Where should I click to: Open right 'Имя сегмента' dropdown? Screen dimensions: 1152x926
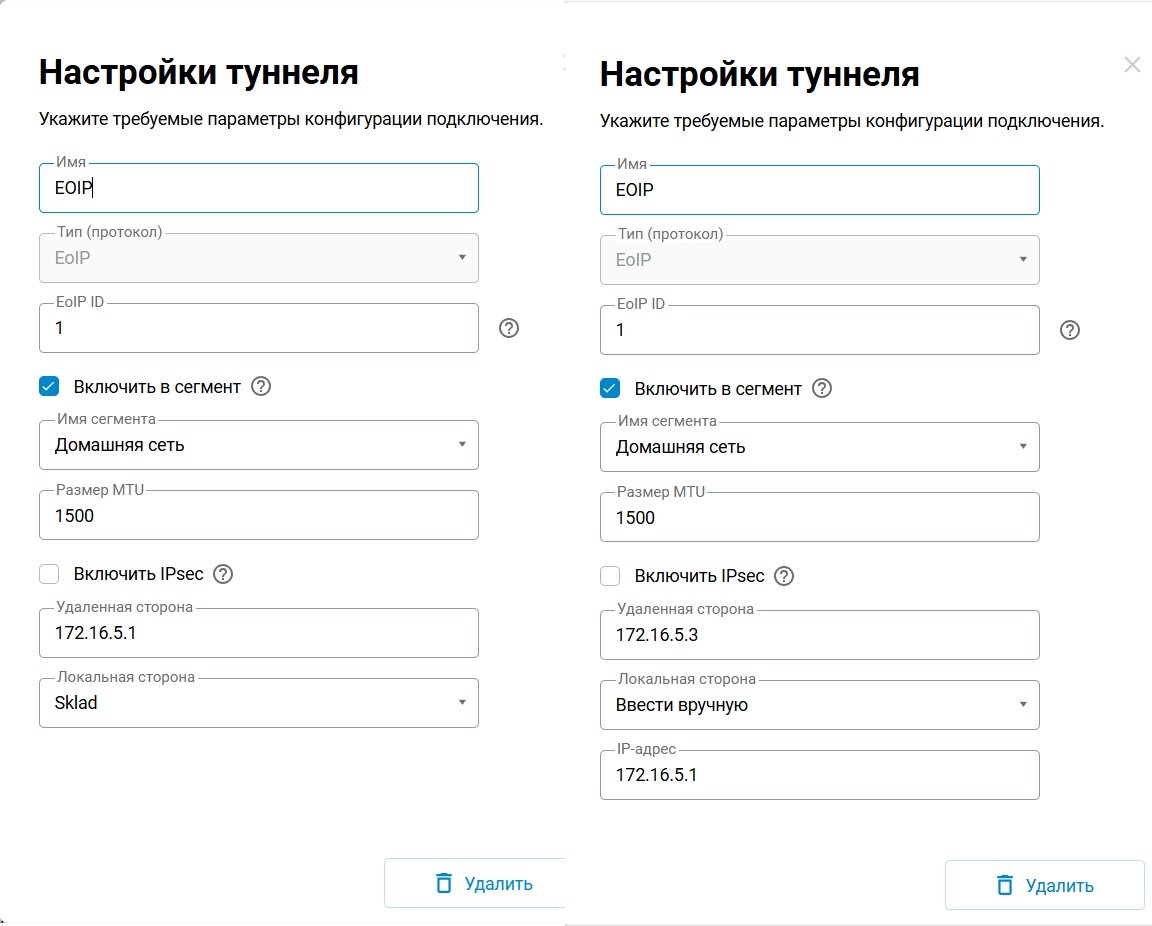819,447
